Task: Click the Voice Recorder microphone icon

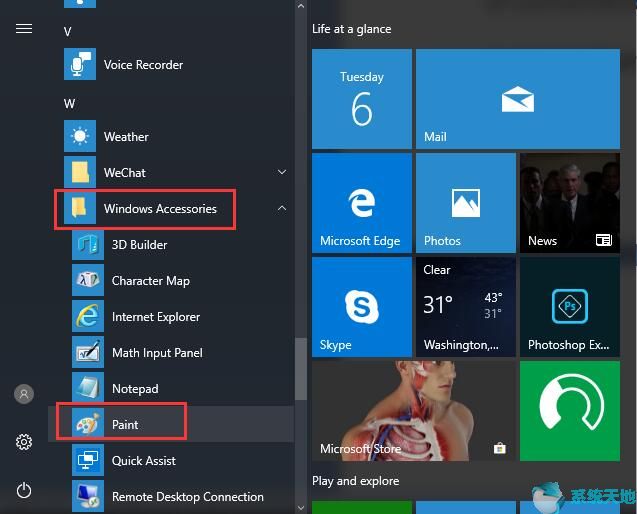Action: pyautogui.click(x=80, y=64)
